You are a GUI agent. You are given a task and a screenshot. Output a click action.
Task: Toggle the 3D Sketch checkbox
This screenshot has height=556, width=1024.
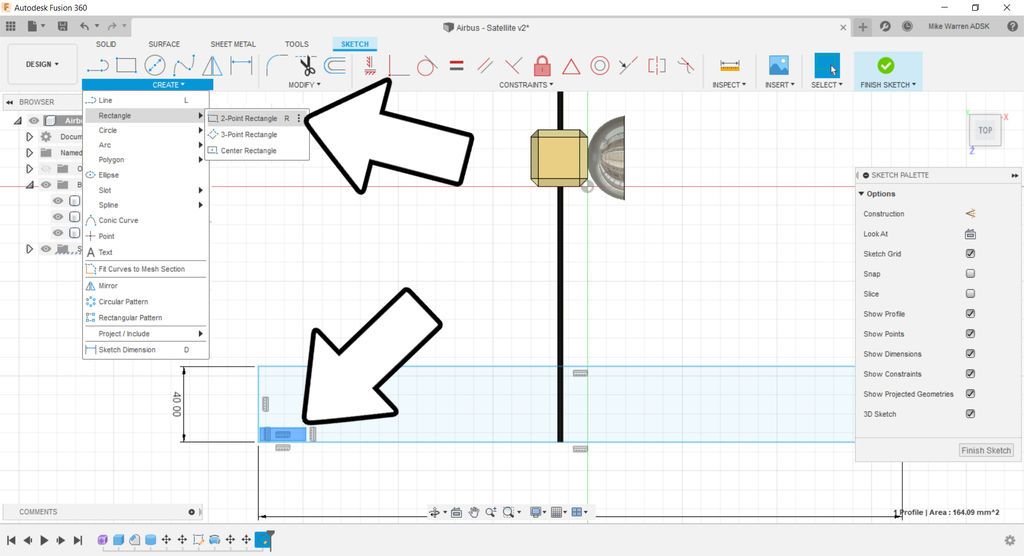coord(970,414)
